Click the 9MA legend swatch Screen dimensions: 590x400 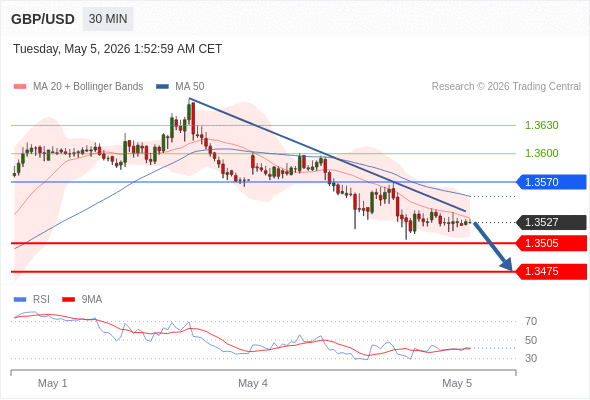pos(68,300)
